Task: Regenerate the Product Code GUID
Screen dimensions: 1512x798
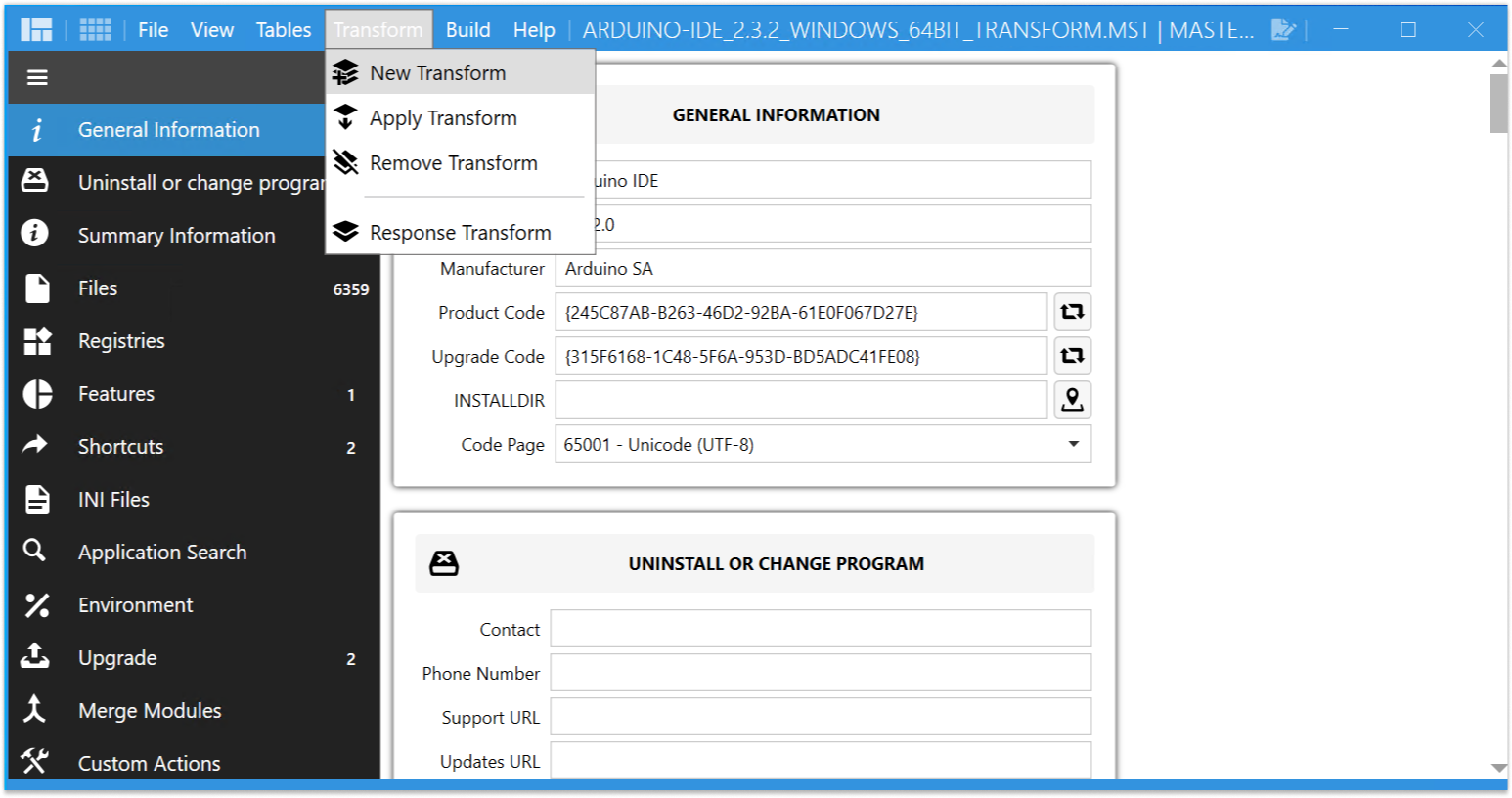Action: [1072, 312]
